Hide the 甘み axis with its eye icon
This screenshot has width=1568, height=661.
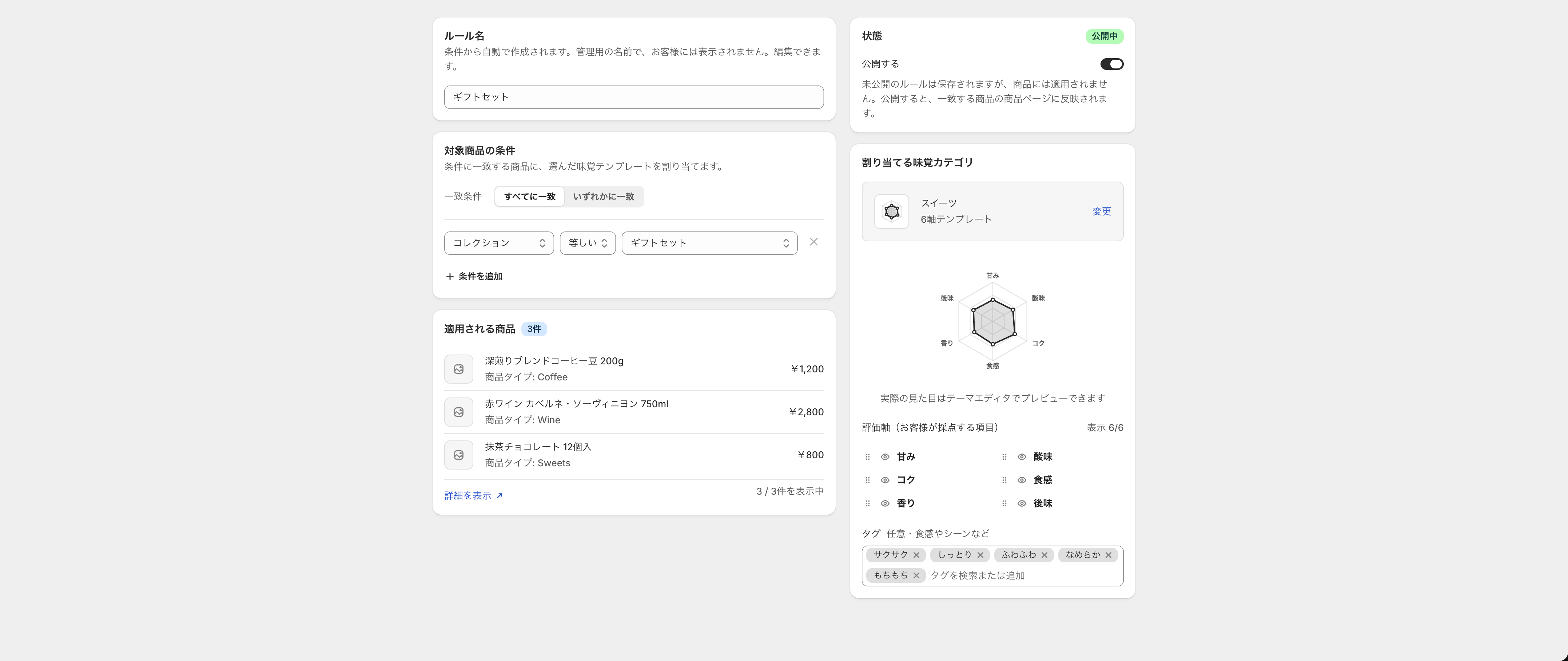click(885, 457)
